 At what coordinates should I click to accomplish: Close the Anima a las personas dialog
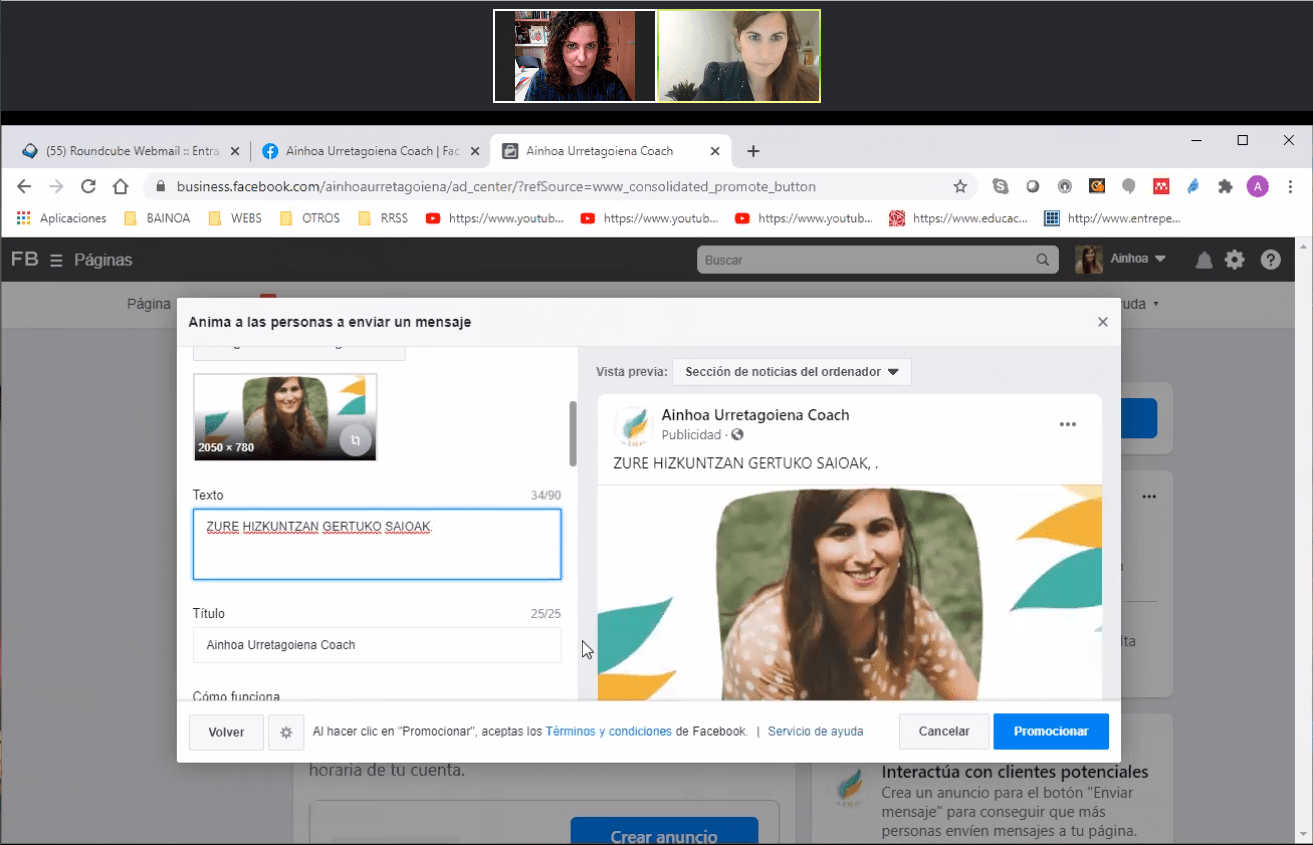pyautogui.click(x=1103, y=322)
